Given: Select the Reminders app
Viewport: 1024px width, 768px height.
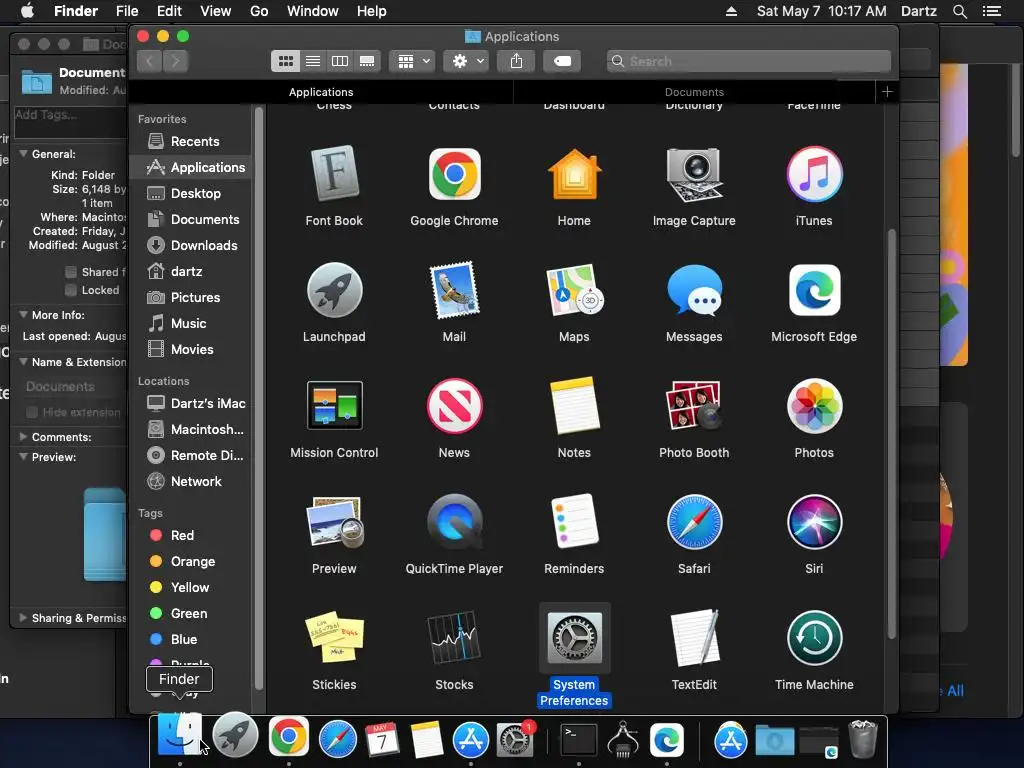Looking at the screenshot, I should point(574,522).
